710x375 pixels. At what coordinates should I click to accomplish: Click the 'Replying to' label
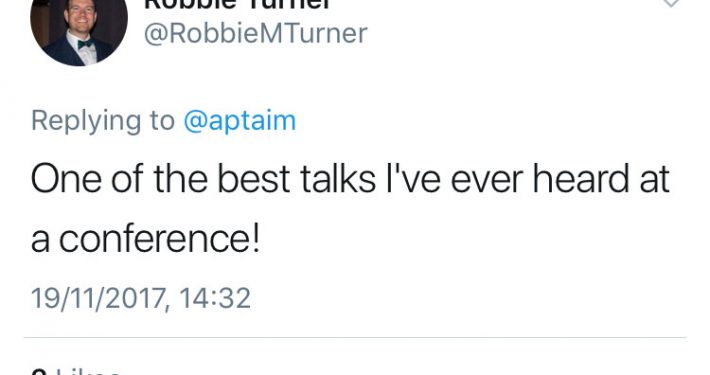click(103, 121)
